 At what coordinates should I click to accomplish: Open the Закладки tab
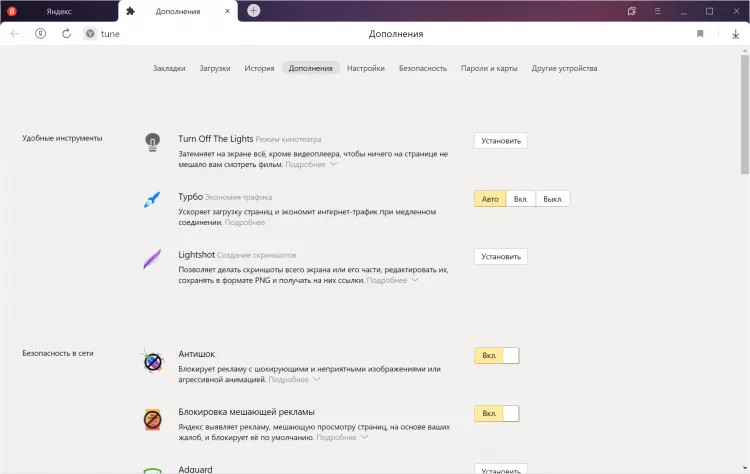(169, 68)
